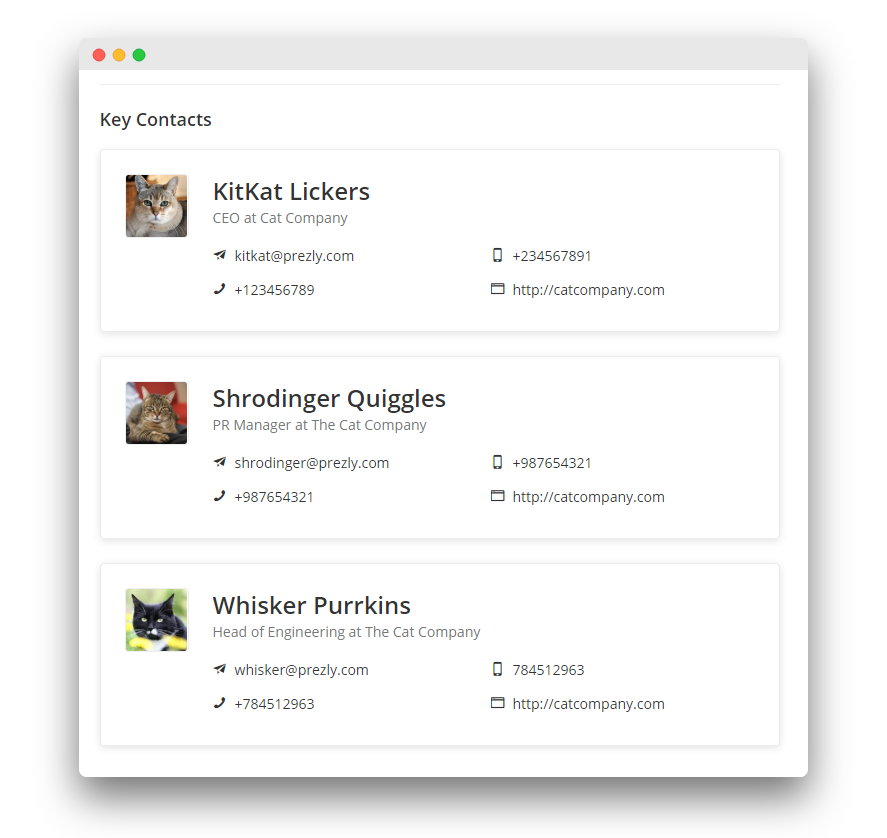Image resolution: width=887 pixels, height=838 pixels.
Task: Click the green window zoom button
Action: pos(139,55)
